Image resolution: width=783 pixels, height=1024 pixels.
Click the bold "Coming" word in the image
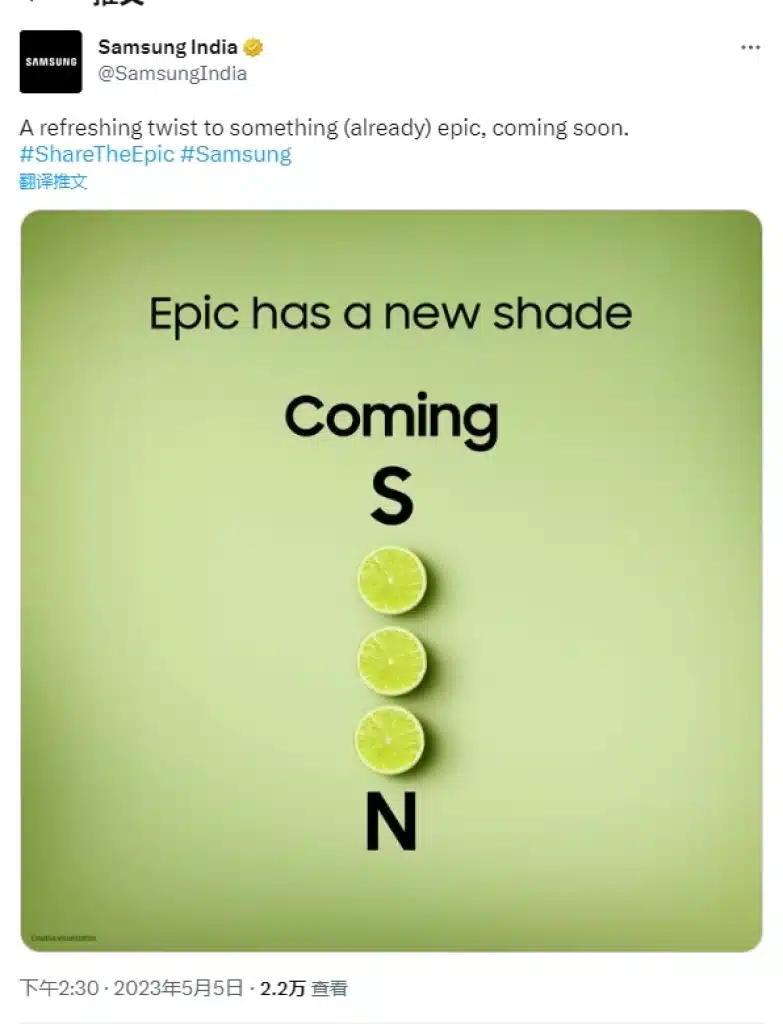(391, 418)
